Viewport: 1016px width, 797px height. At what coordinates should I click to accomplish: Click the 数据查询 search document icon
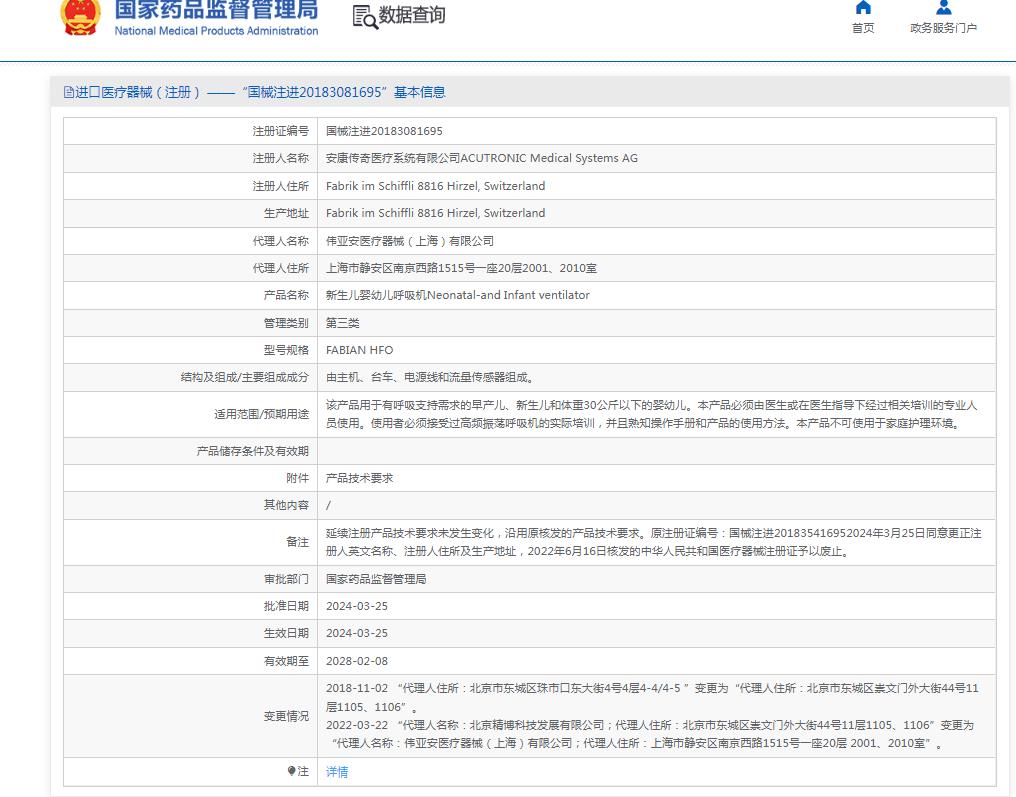(x=365, y=17)
